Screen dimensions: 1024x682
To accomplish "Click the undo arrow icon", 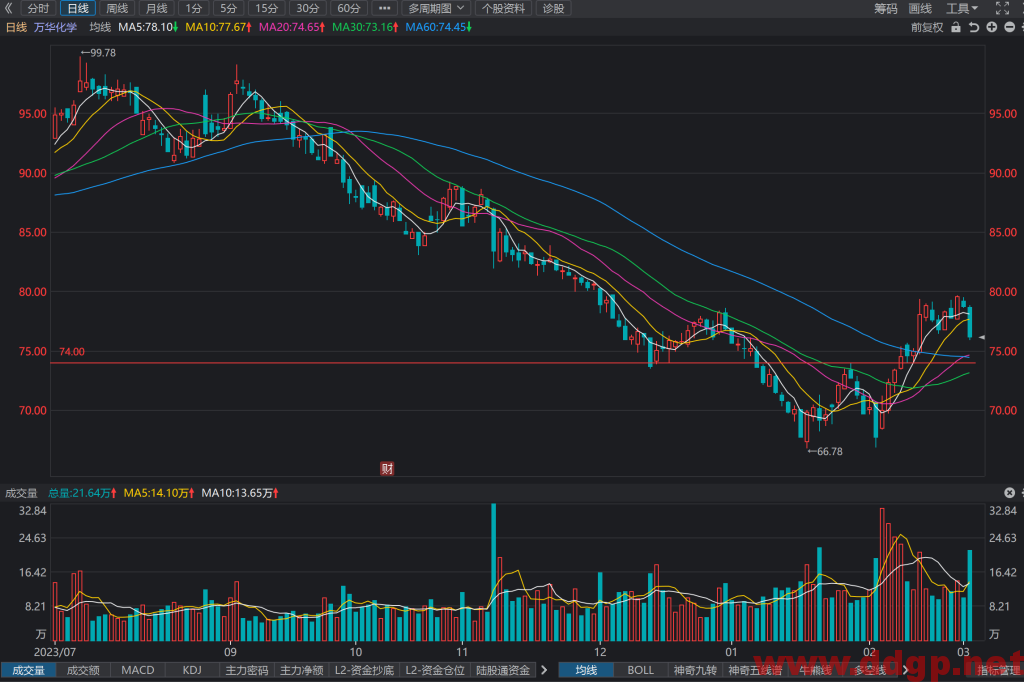I will (x=974, y=27).
